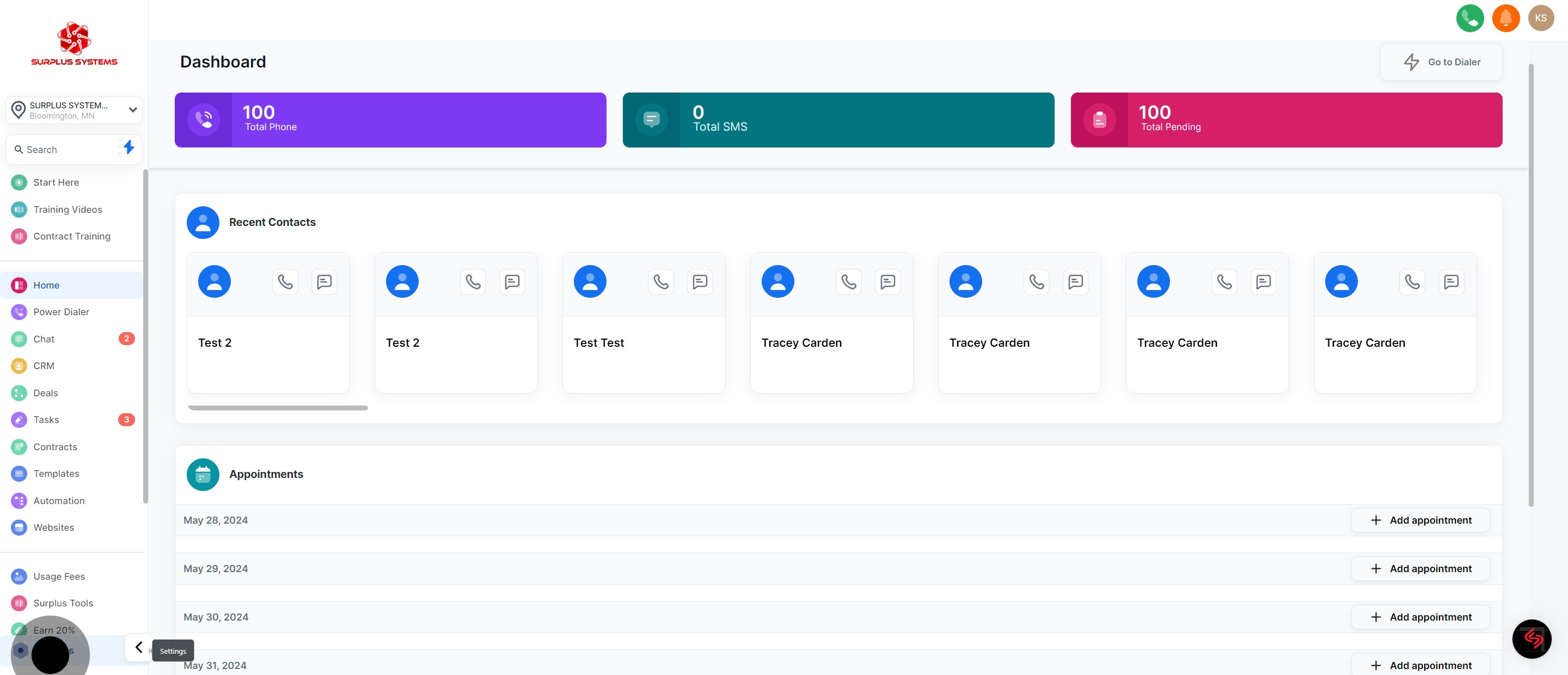The height and width of the screenshot is (675, 1568).
Task: Call the first Test 2 contact
Action: click(x=285, y=282)
